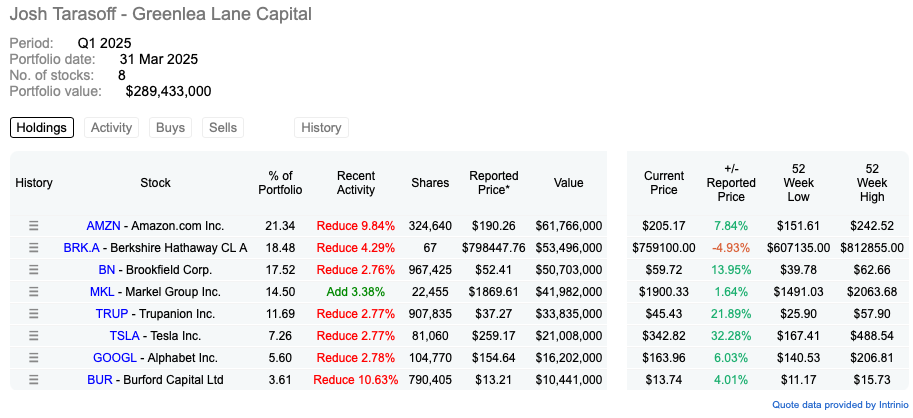The image size is (913, 418).
Task: Select the 21.34 portfolio percent cell
Action: click(x=281, y=226)
